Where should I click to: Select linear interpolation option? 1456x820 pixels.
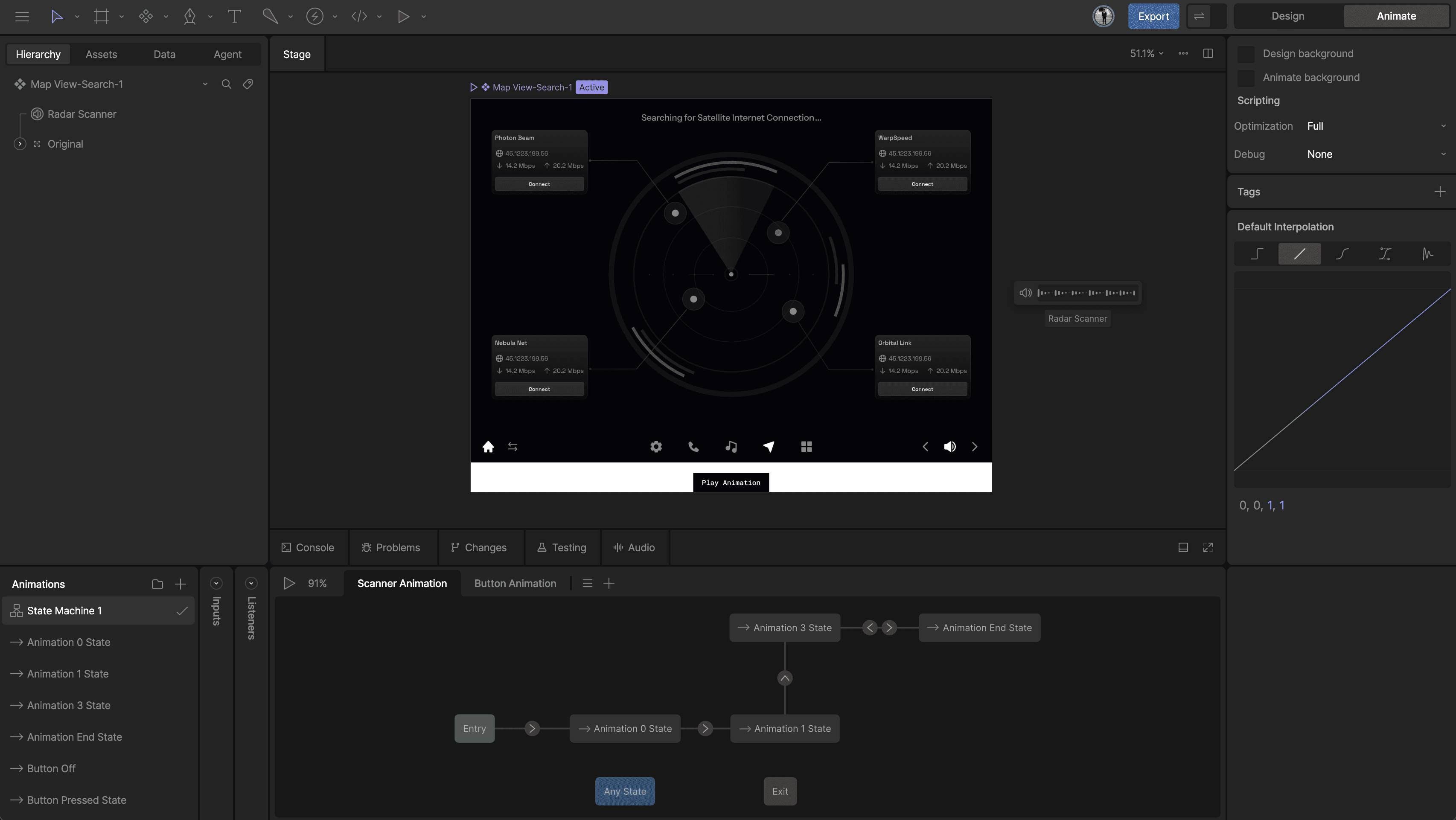[x=1299, y=254]
